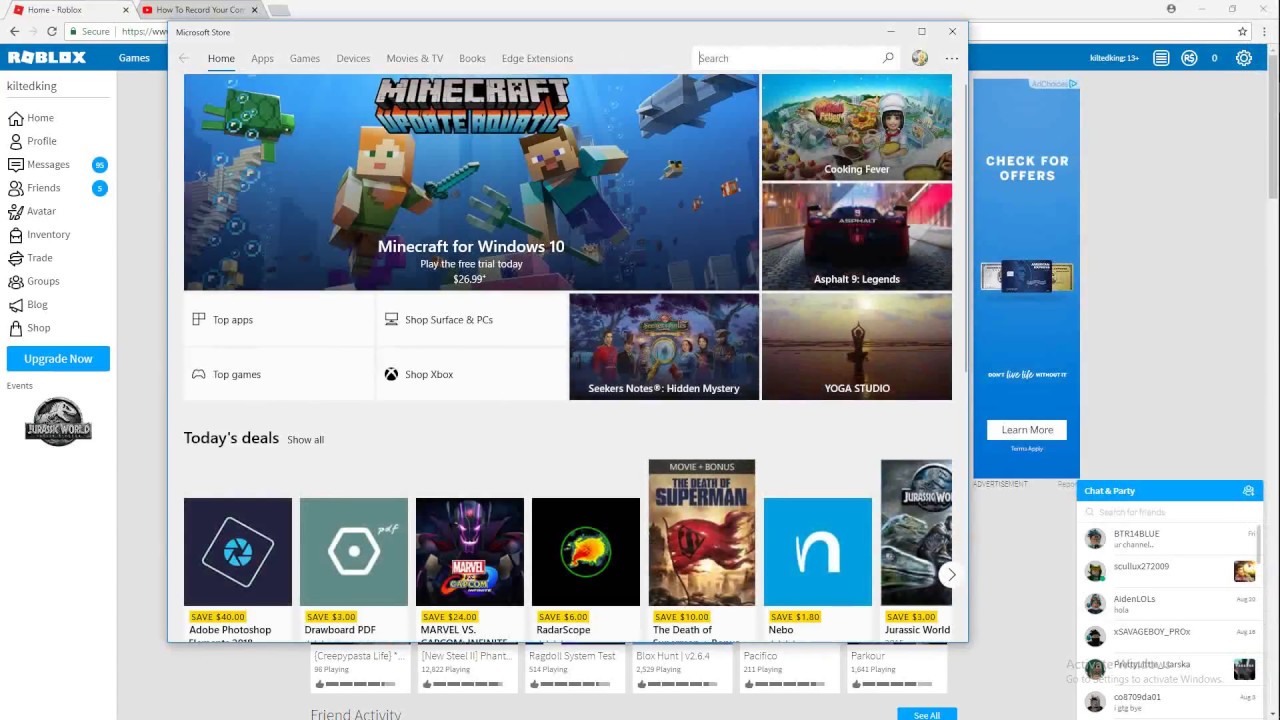Click the Shop bag icon in sidebar
Image resolution: width=1280 pixels, height=720 pixels.
pos(16,328)
